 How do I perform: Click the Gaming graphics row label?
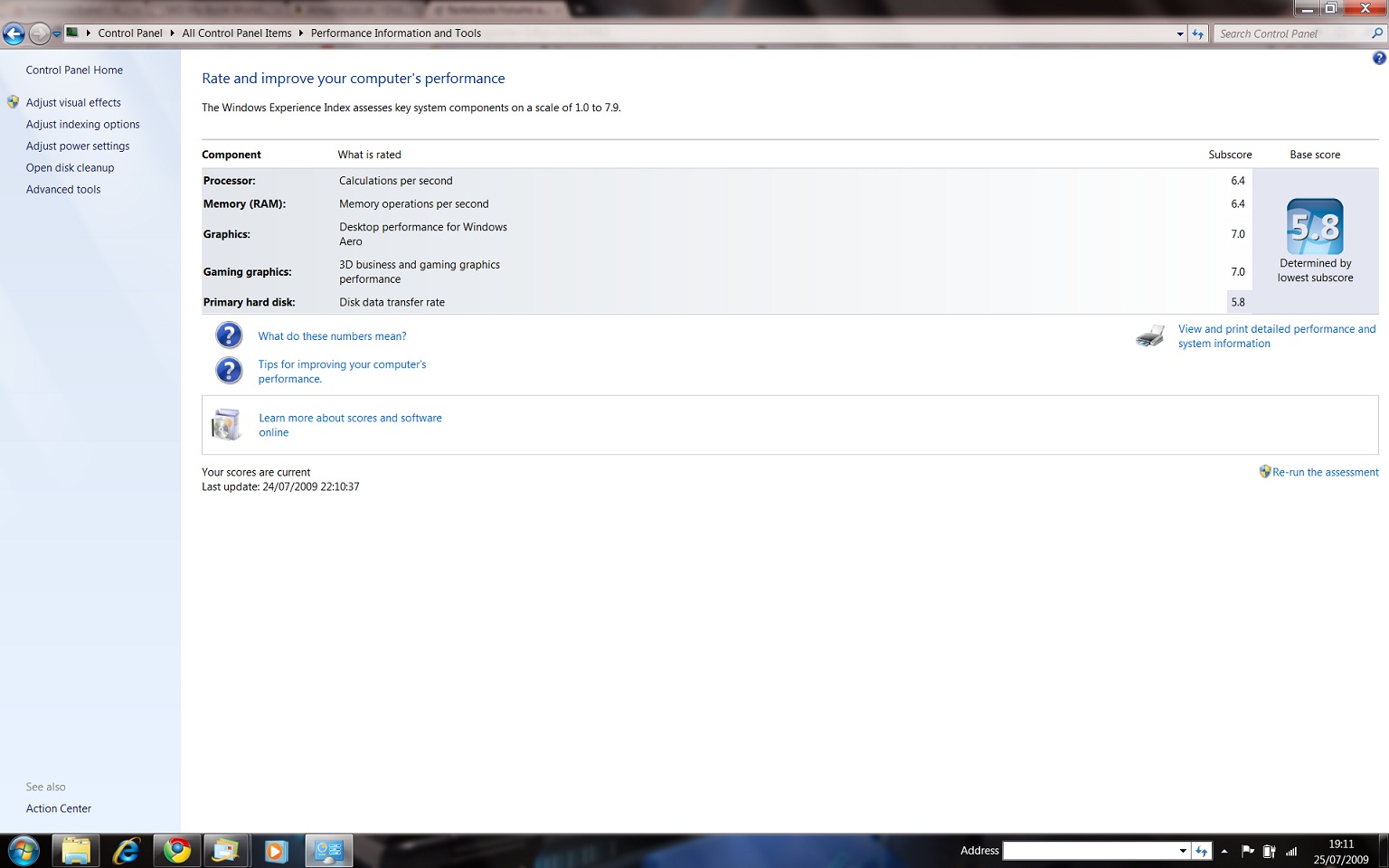pyautogui.click(x=248, y=272)
